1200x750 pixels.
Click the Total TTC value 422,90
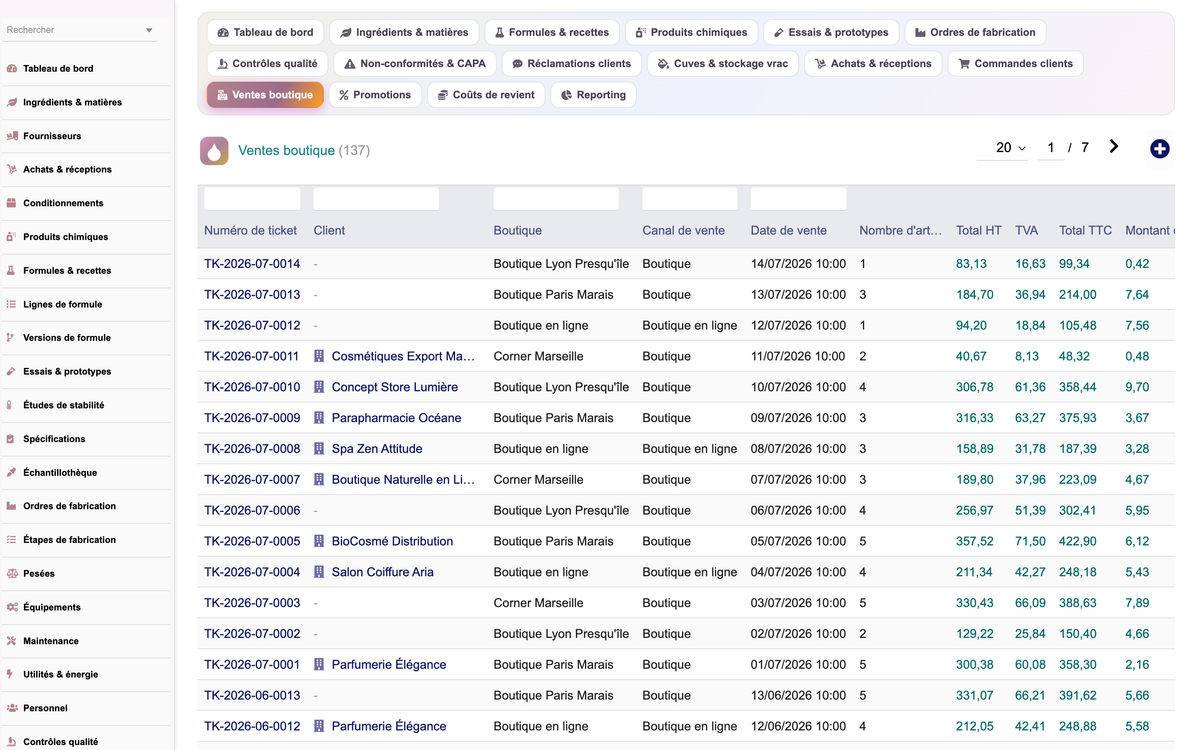pyautogui.click(x=1078, y=541)
